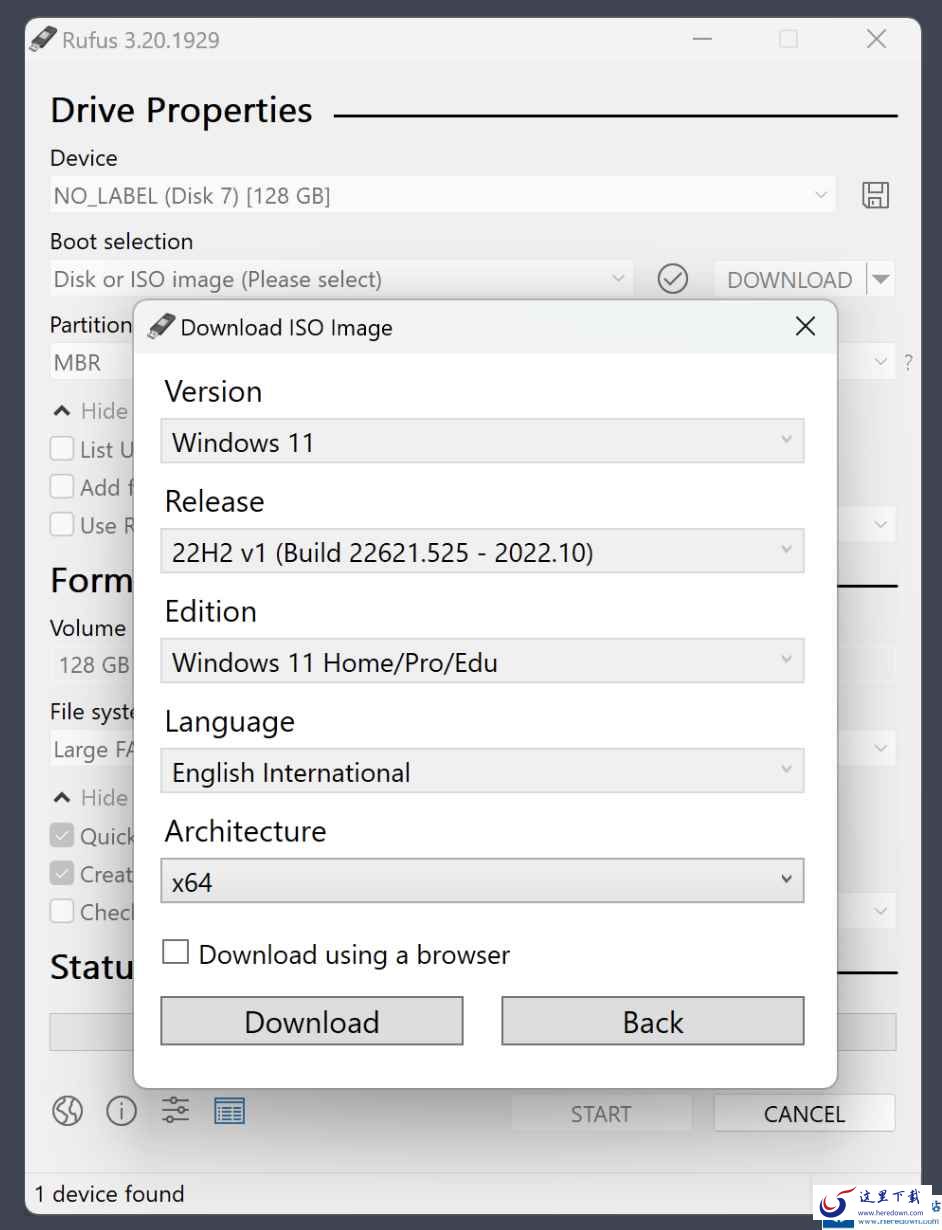Open the Edition dropdown
The height and width of the screenshot is (1230, 942).
tap(482, 661)
